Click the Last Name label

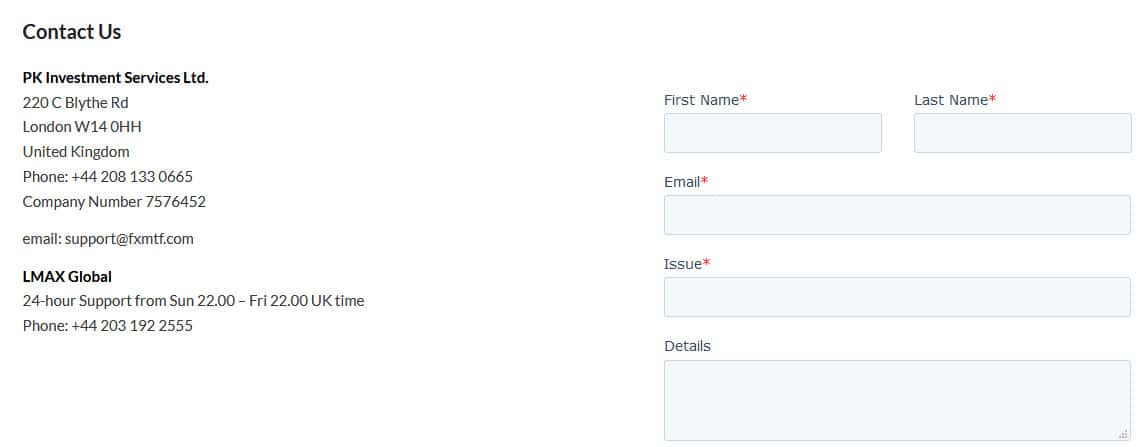[950, 100]
